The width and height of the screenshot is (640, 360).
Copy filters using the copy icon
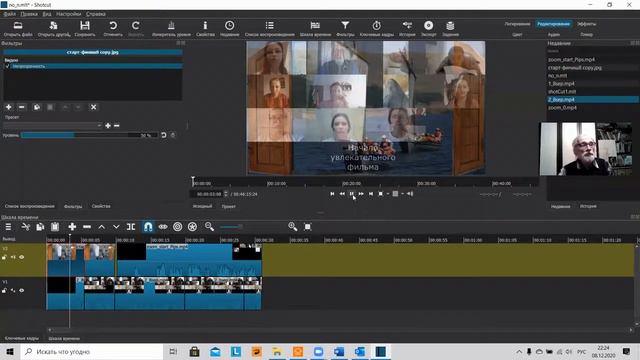tap(37, 107)
